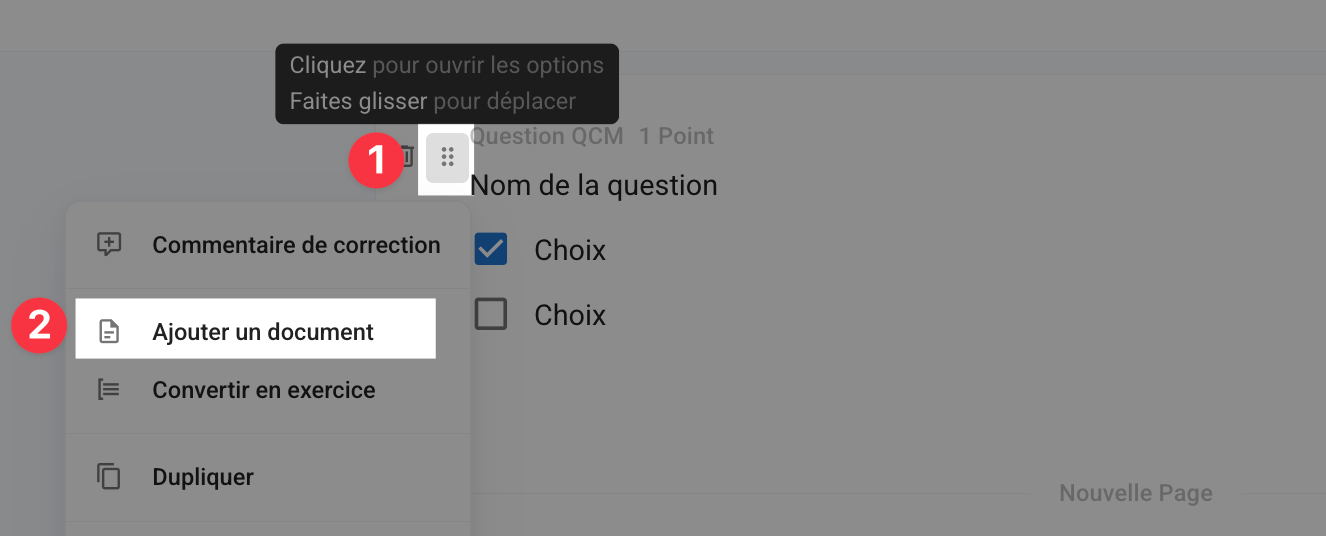Click the comment-plus icon for Commentaire de correction

[109, 244]
